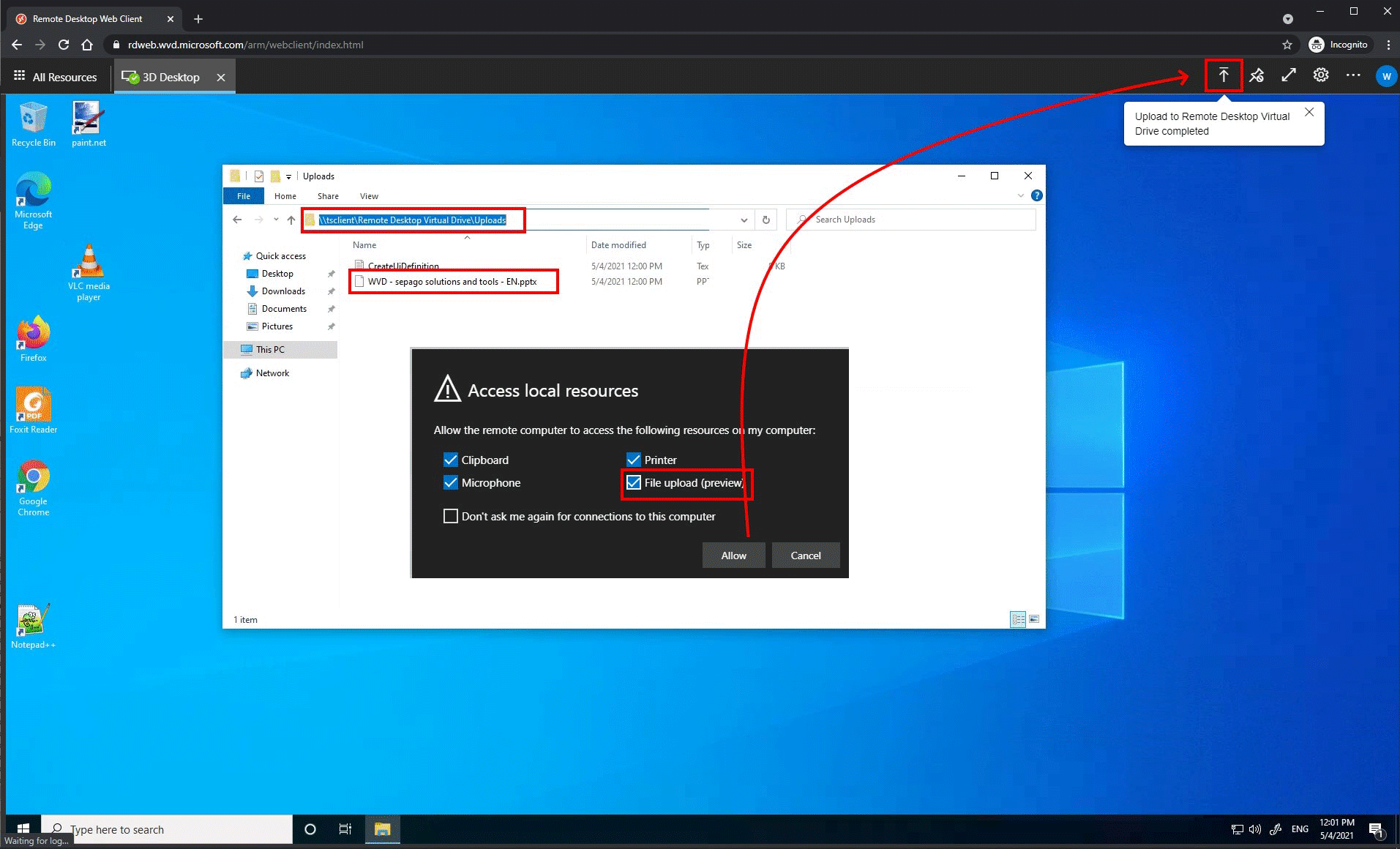Enter full screen mode via the expand icon
Viewport: 1400px width, 849px height.
coord(1288,75)
